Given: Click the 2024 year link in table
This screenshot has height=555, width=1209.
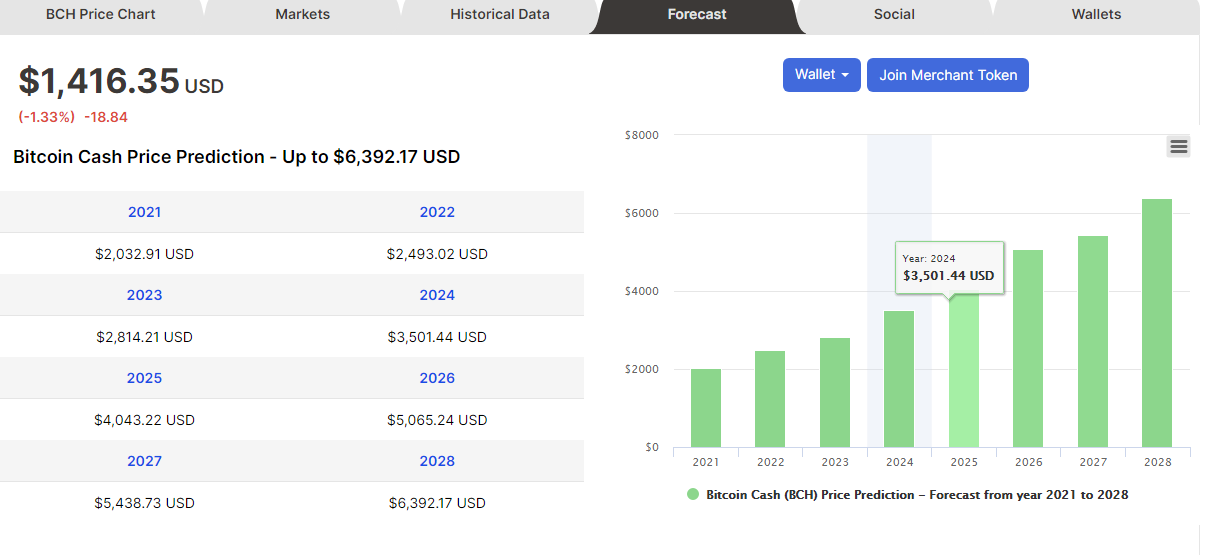Looking at the screenshot, I should click(437, 295).
